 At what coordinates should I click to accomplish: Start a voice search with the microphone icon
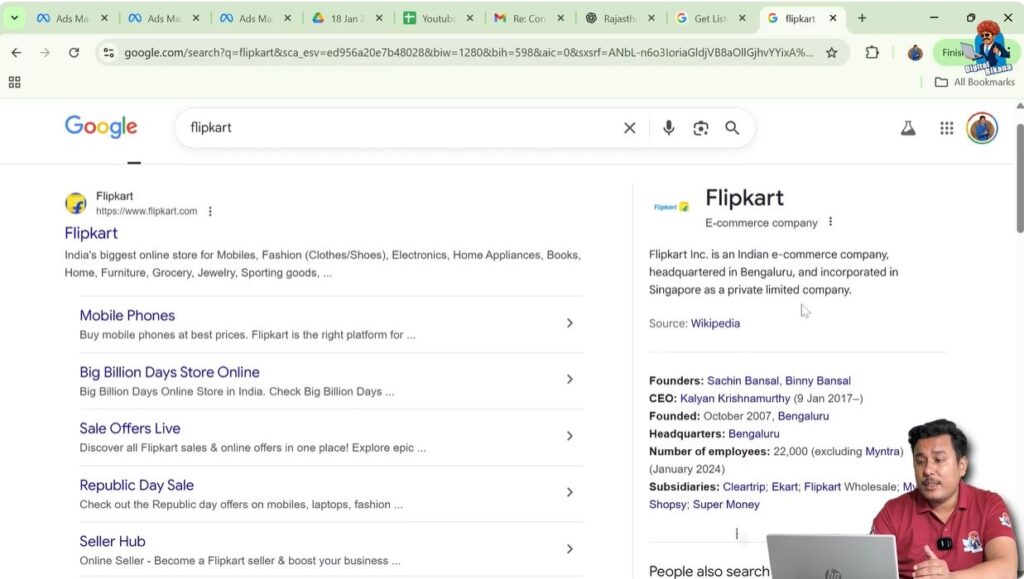pos(668,128)
